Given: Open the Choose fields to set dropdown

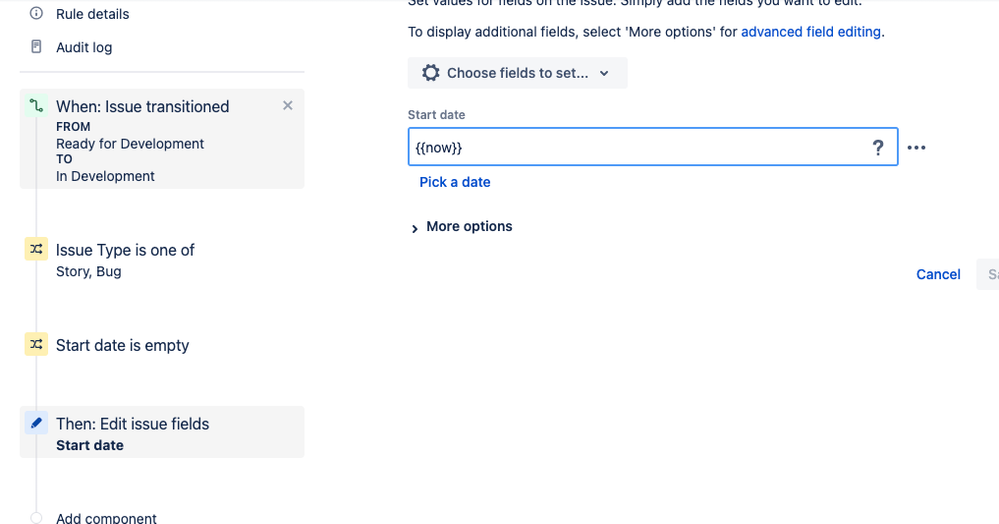Looking at the screenshot, I should click(517, 73).
